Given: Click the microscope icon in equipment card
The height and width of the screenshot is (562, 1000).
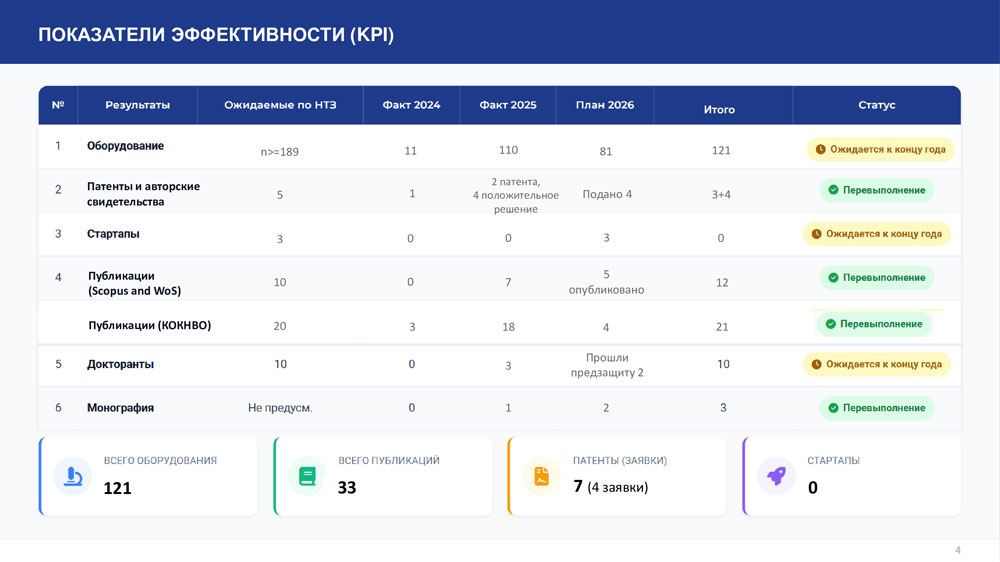Looking at the screenshot, I should point(72,476).
